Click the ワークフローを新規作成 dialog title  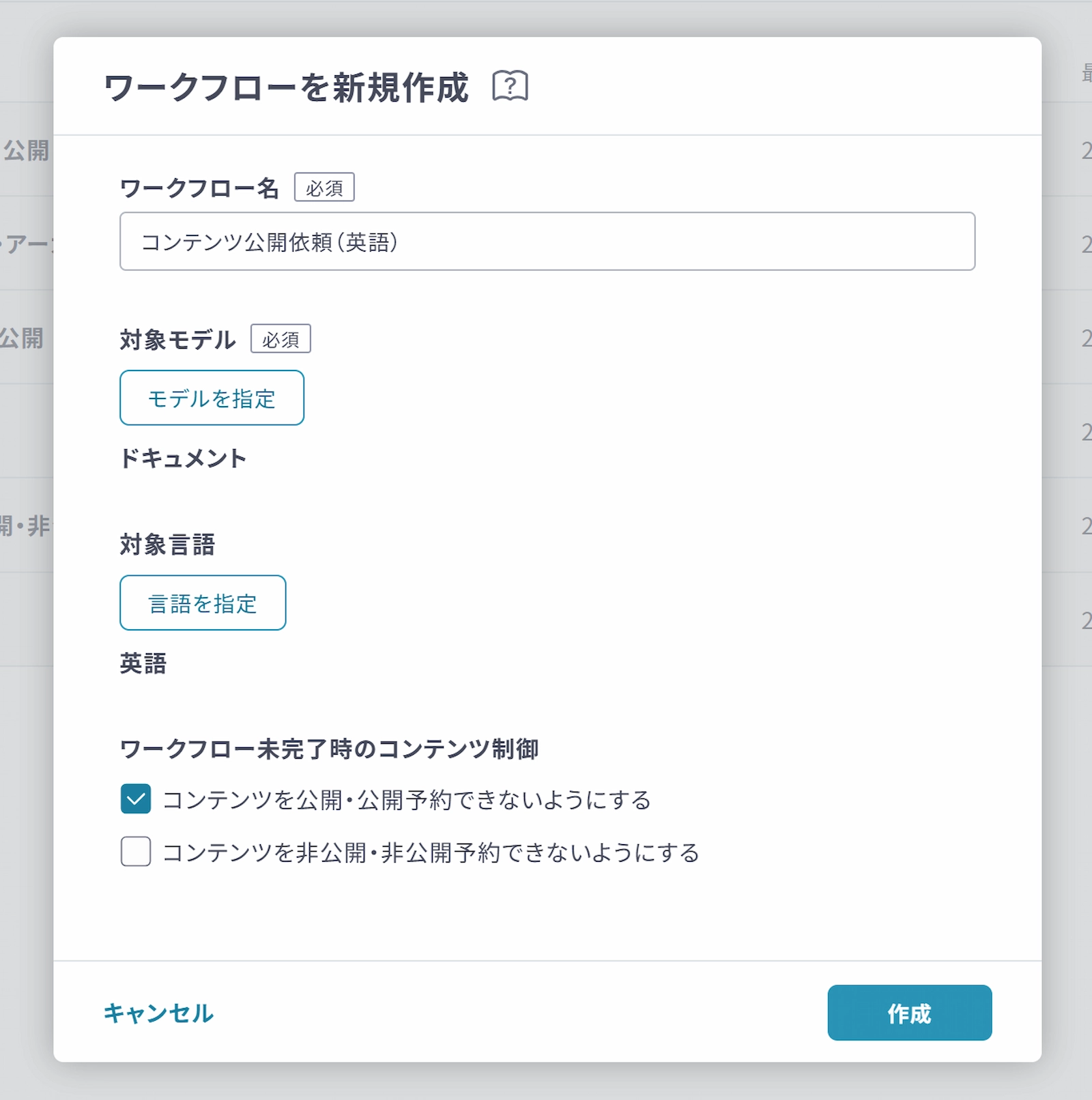pyautogui.click(x=286, y=87)
